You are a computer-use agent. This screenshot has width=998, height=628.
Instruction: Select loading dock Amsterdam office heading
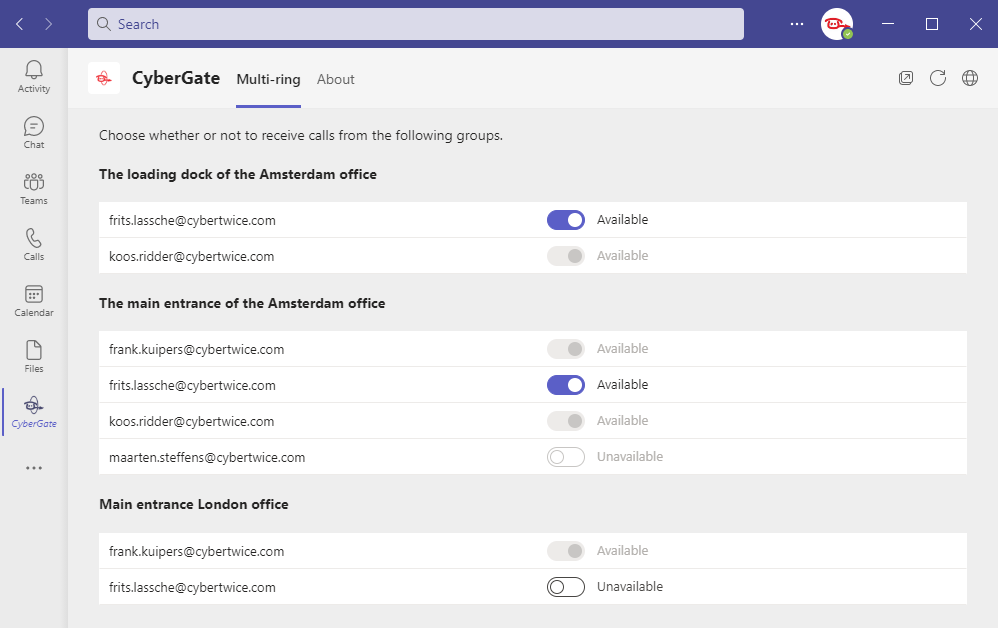click(237, 174)
